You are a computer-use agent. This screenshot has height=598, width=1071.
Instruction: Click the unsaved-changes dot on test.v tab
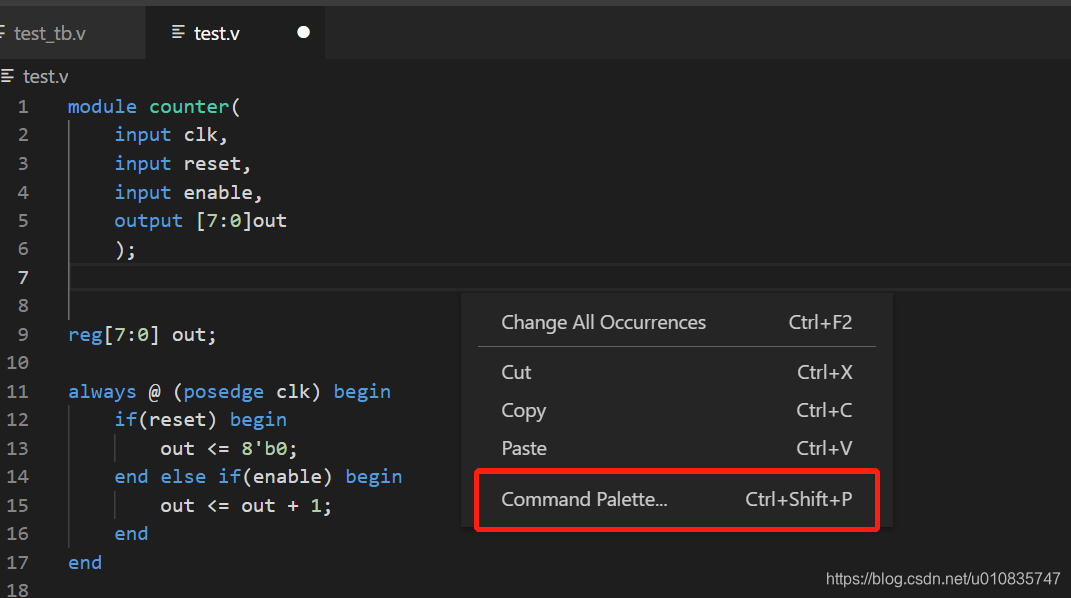point(303,32)
